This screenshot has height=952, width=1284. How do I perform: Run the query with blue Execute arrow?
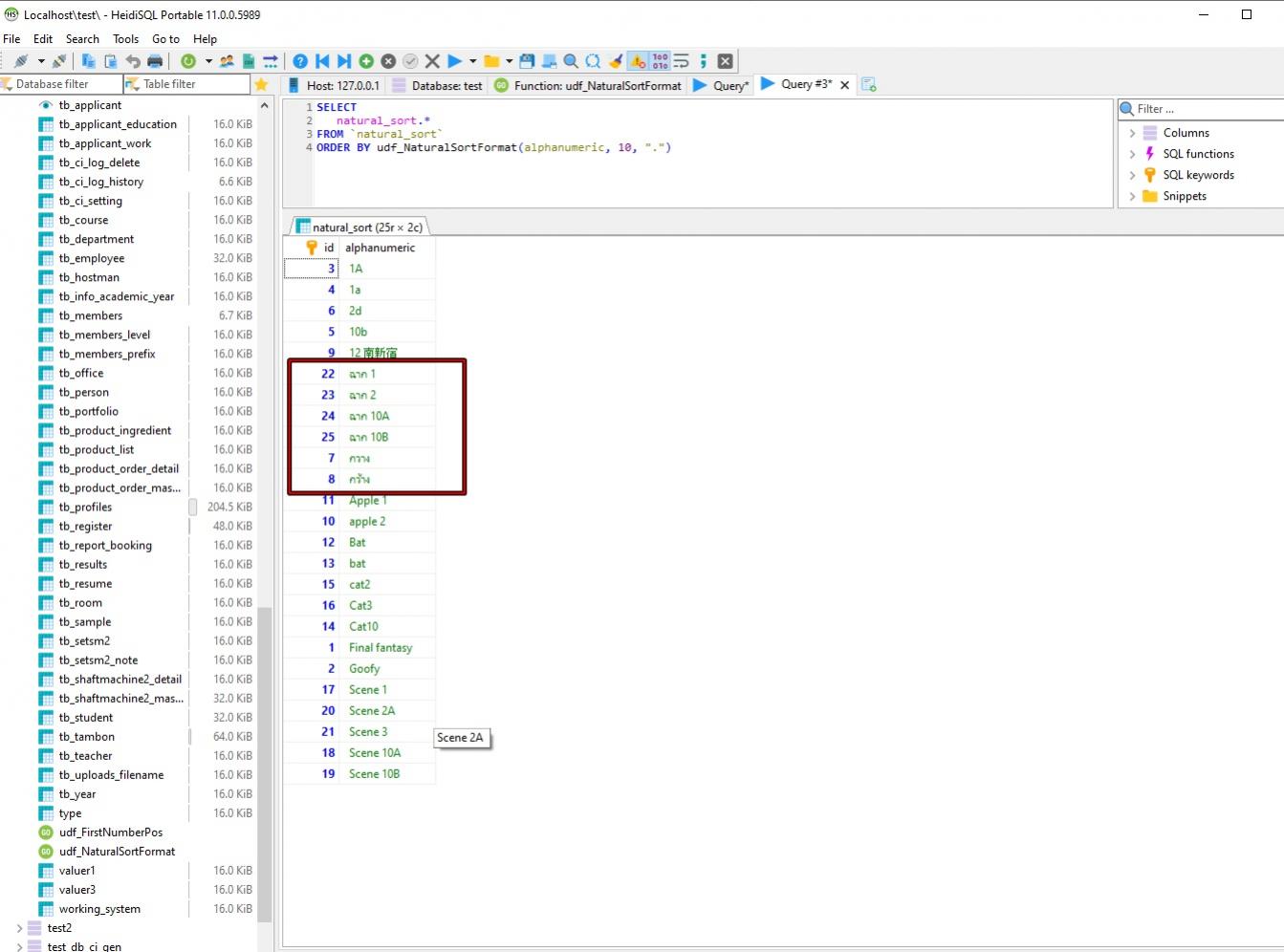point(455,61)
